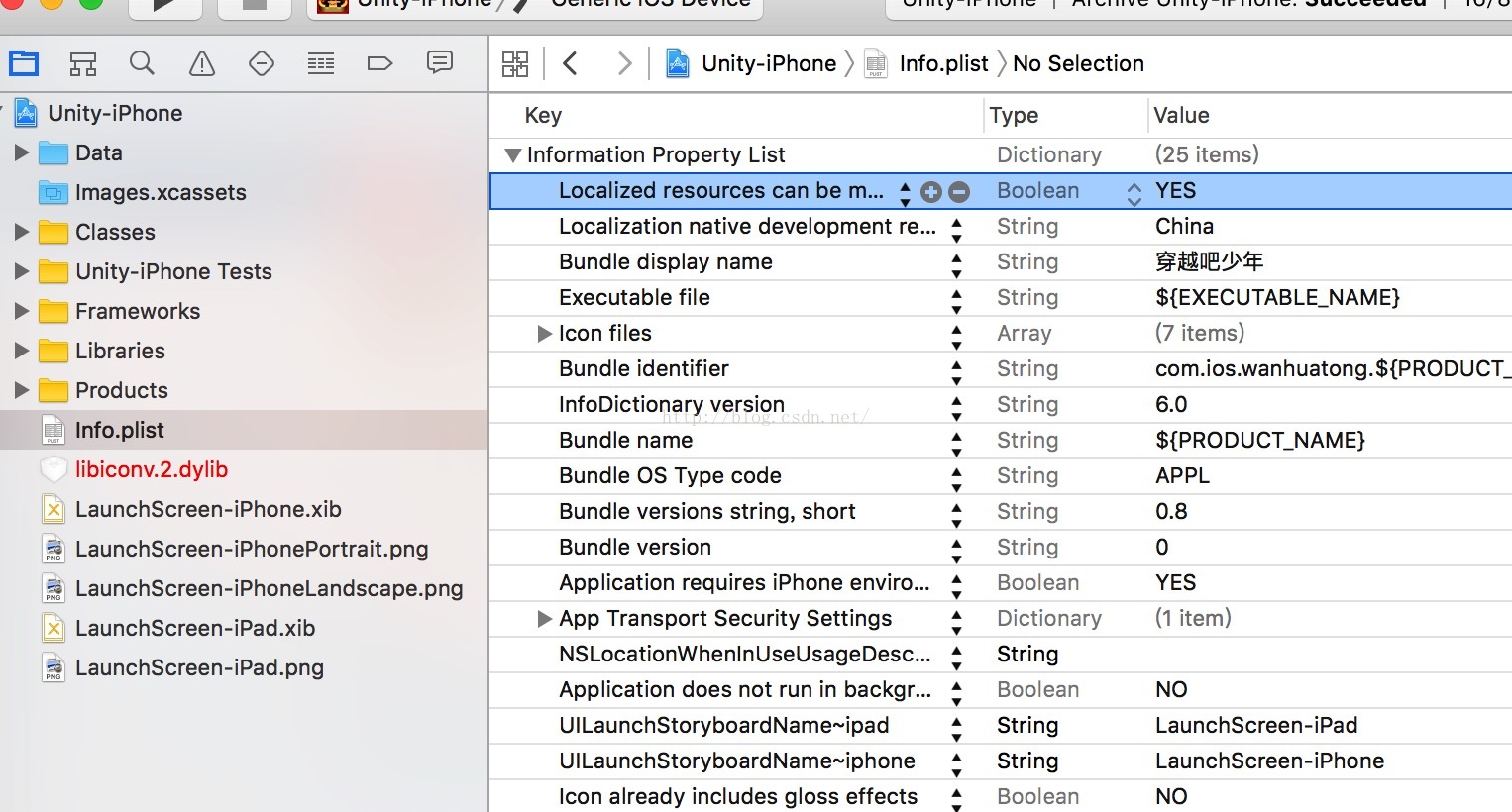Click the Key column header

[x=543, y=116]
